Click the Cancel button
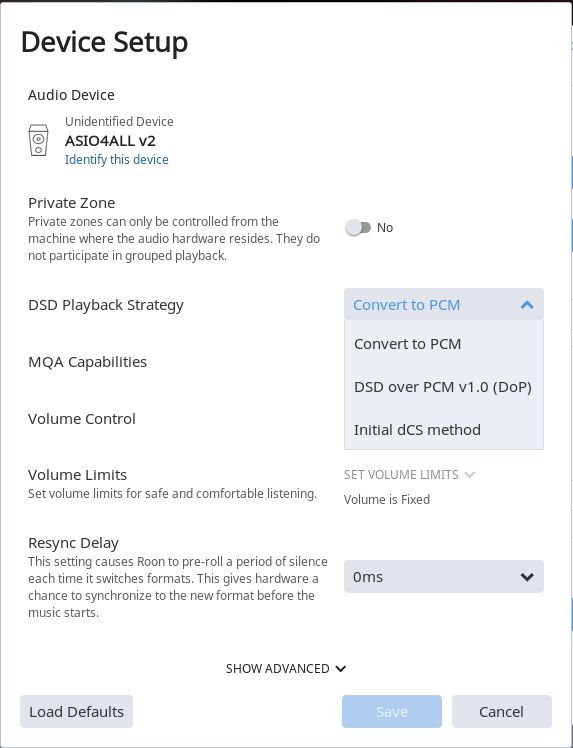The height and width of the screenshot is (748, 573). point(502,712)
